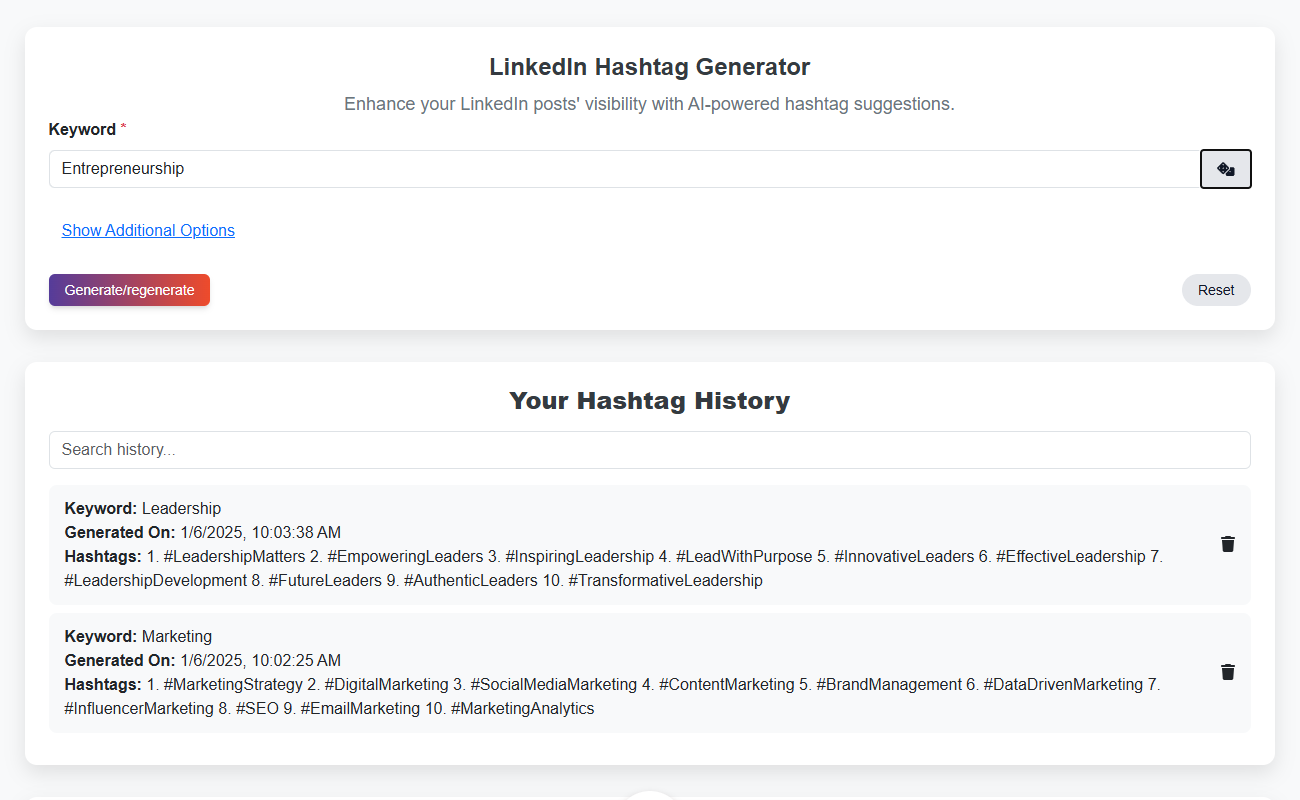Click the 10:02:25 AM generated timestamp
The height and width of the screenshot is (800, 1300).
261,660
